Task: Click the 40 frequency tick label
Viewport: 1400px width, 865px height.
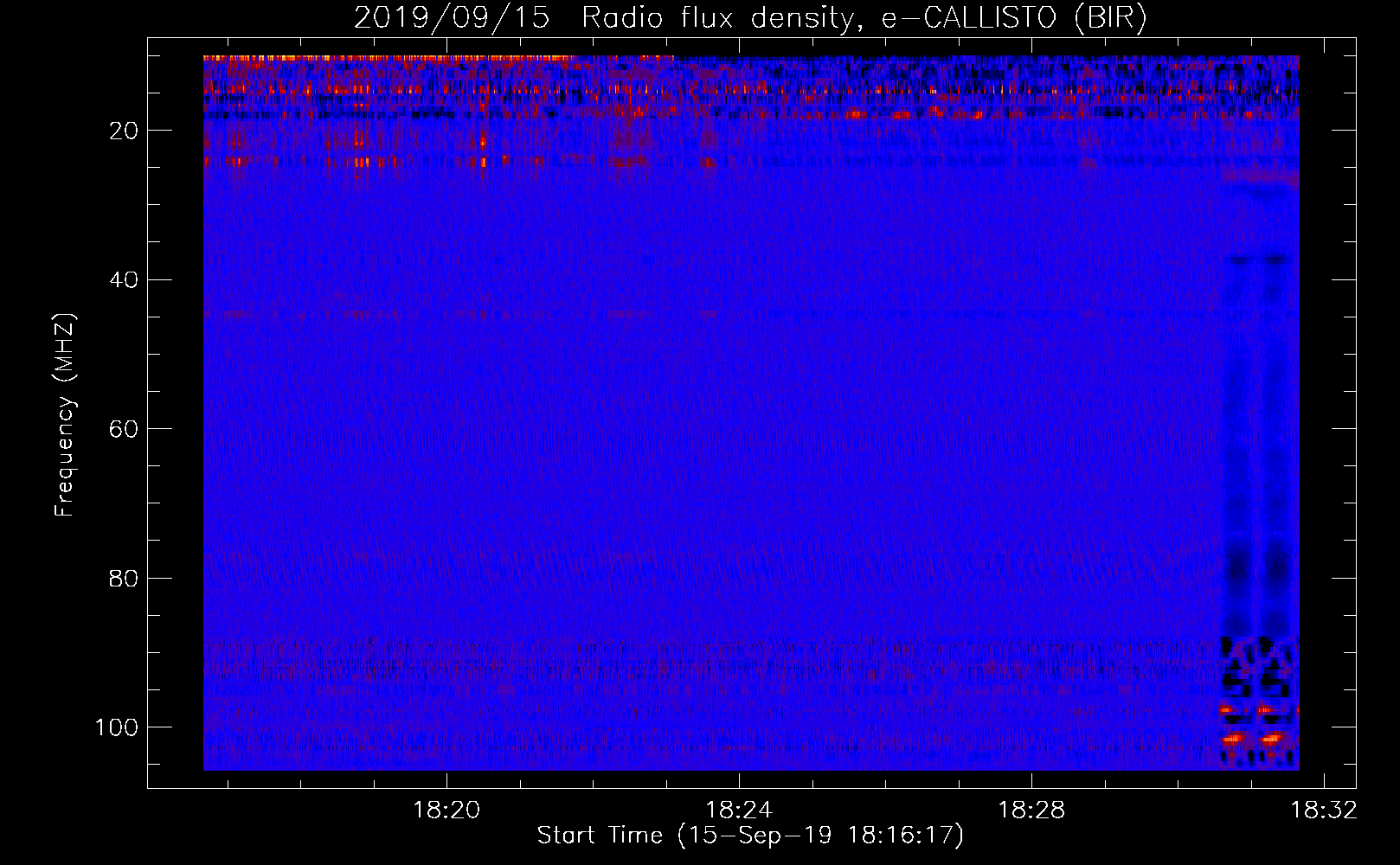Action: click(x=125, y=280)
